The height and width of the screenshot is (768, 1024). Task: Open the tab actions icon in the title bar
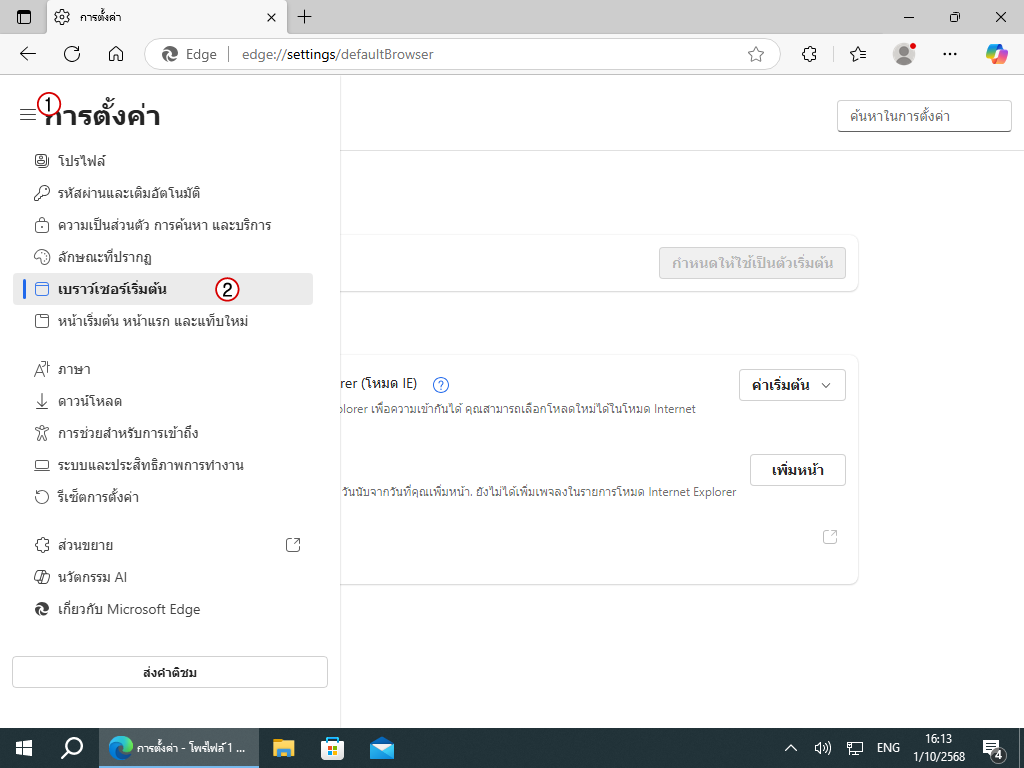[x=24, y=17]
